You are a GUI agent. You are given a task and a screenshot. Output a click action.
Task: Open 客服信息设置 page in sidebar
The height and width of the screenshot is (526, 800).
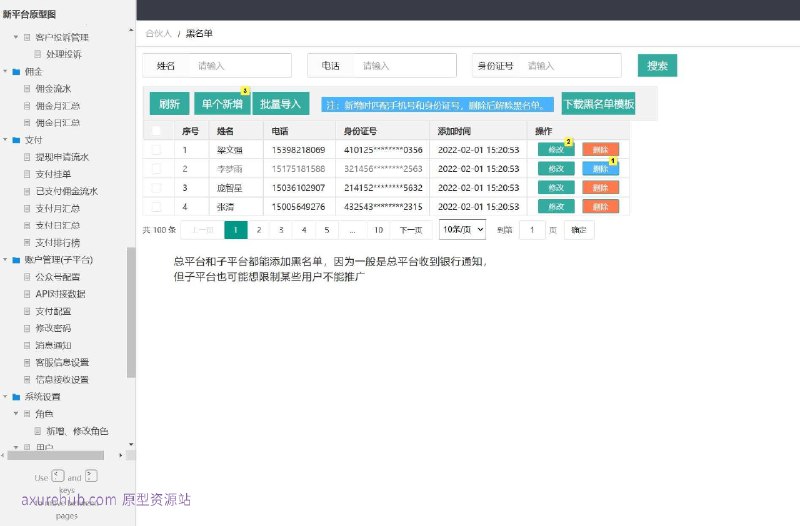point(62,362)
